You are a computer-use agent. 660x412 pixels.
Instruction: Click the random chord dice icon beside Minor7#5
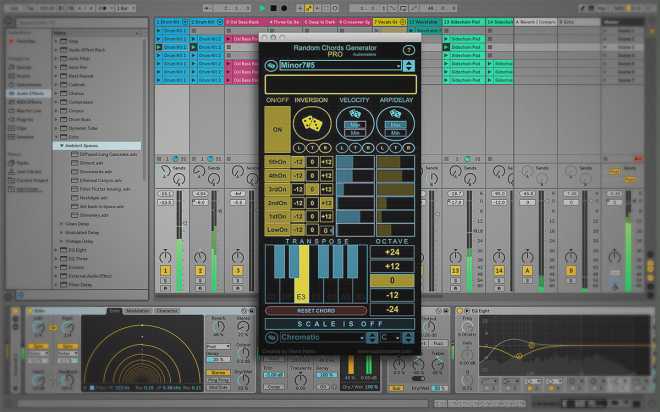click(271, 65)
